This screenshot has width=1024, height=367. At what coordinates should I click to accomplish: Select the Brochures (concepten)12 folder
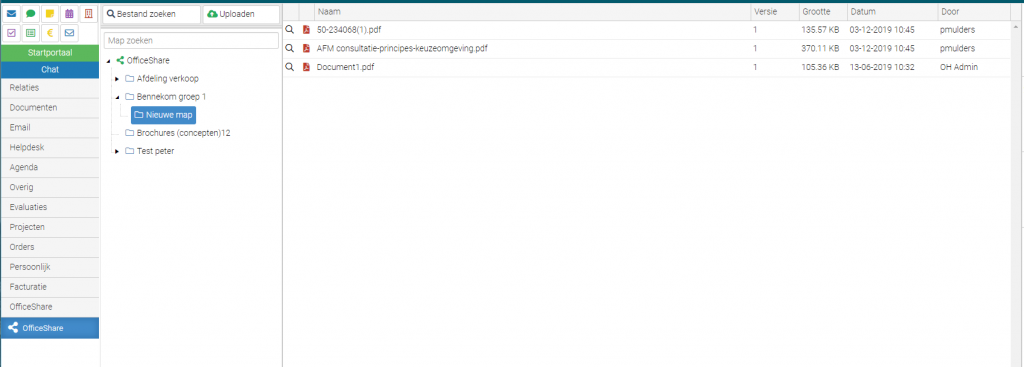[178, 133]
